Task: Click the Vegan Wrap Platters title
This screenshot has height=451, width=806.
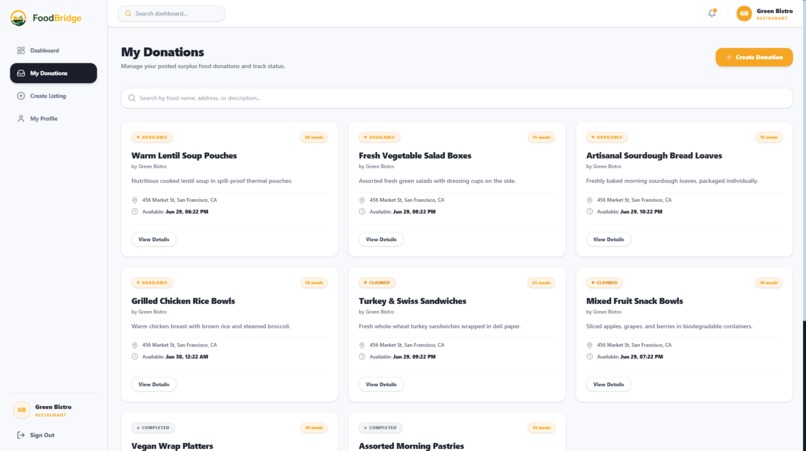Action: coord(172,446)
